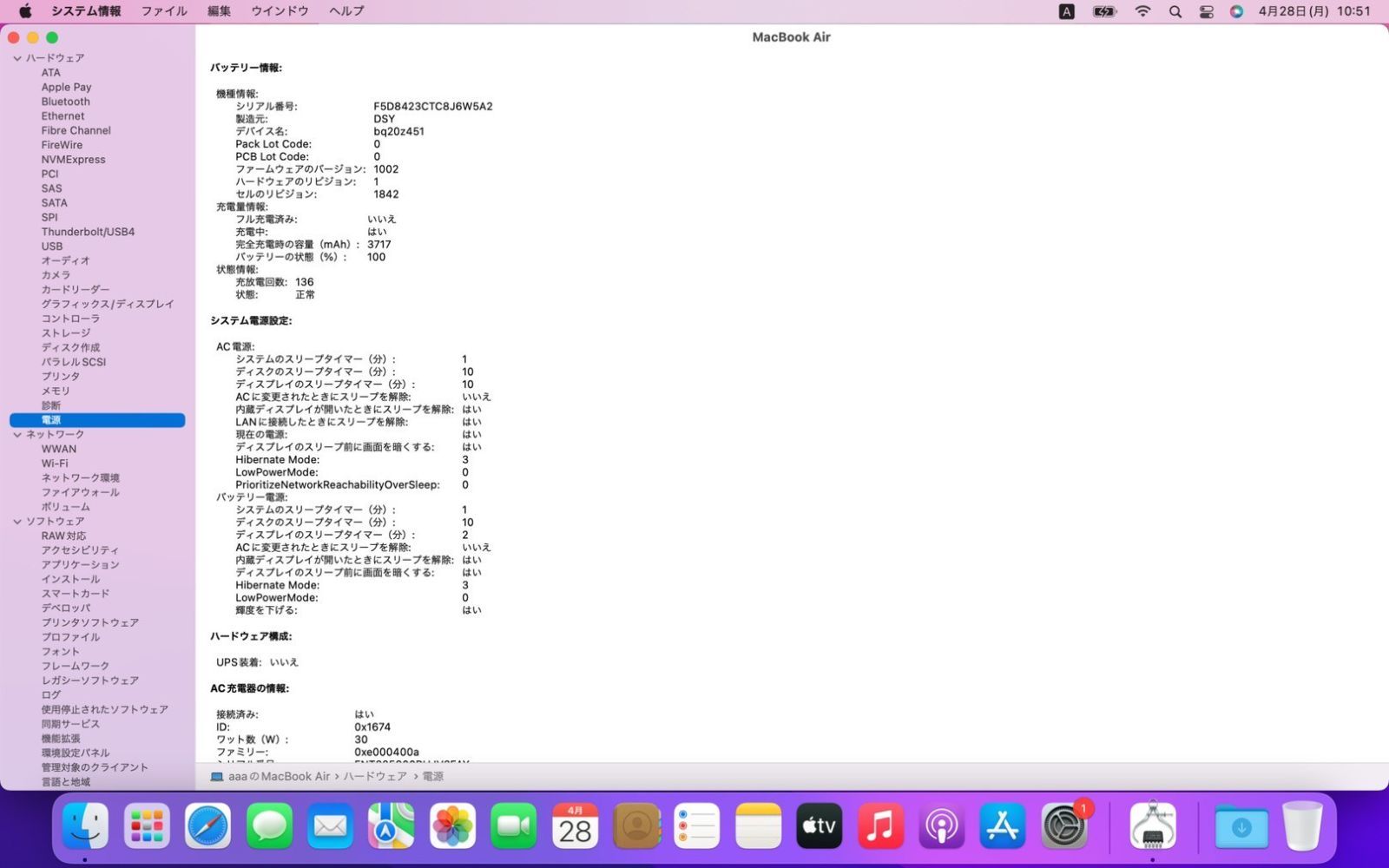The width and height of the screenshot is (1389, 868).
Task: Select USB in sidebar
Action: (x=52, y=247)
